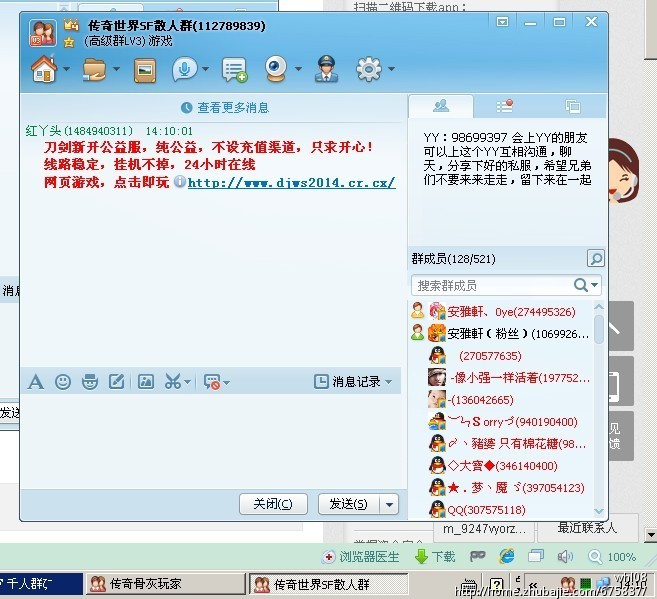Screen dimensions: 657x599
Task: Click the 关闭(C) close button
Action: coord(273,504)
